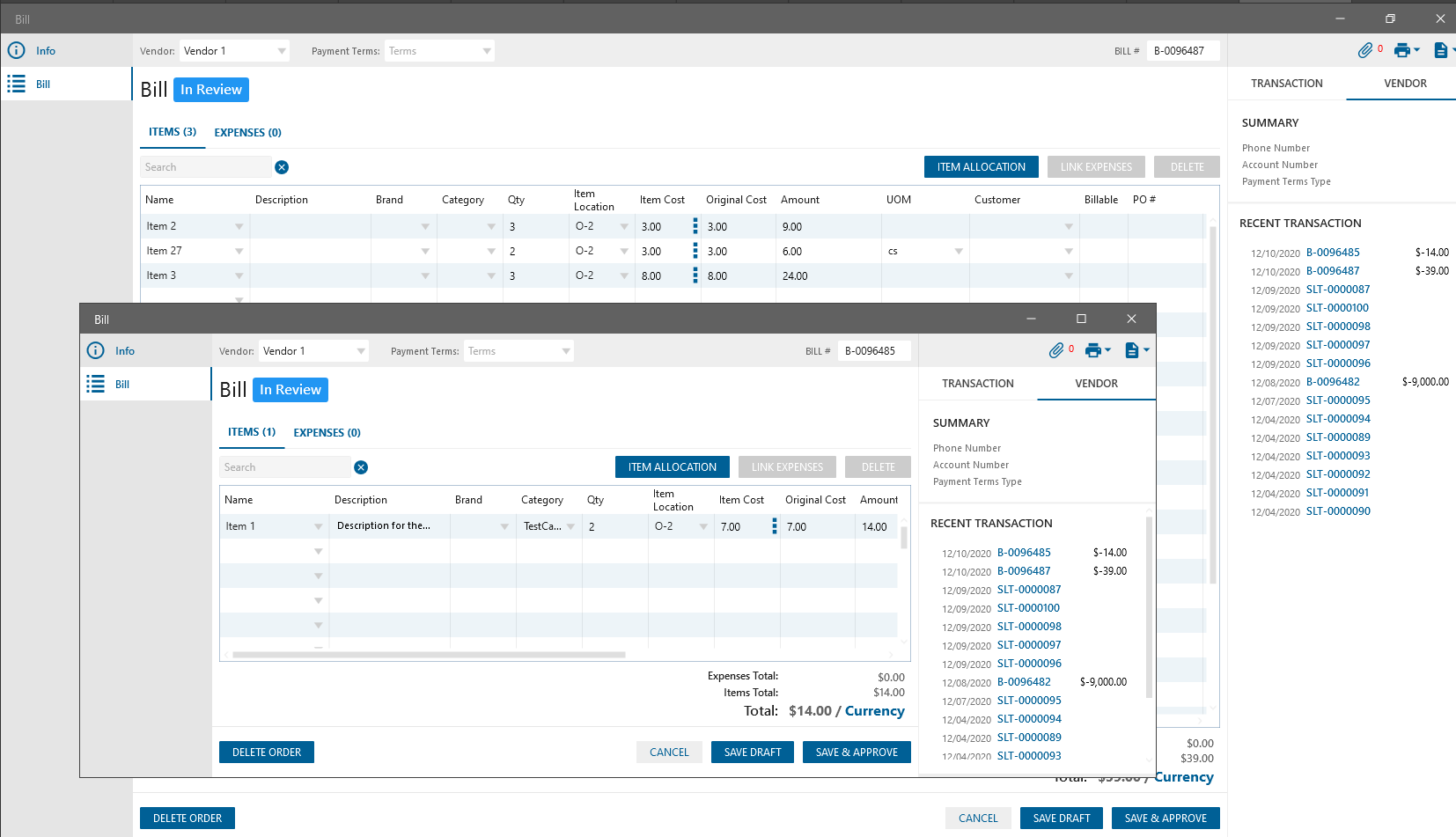
Task: Expand the UOM dropdown showing cs
Action: pos(959,252)
